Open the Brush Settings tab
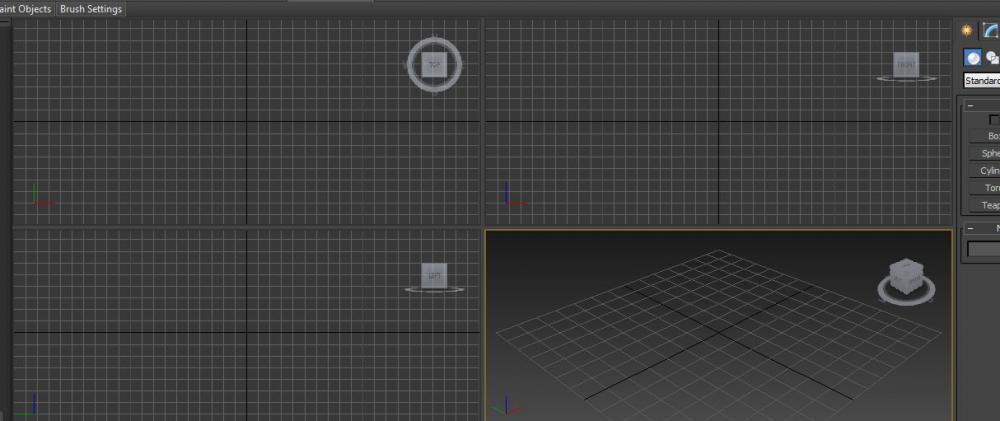The width and height of the screenshot is (1000, 421). point(91,10)
